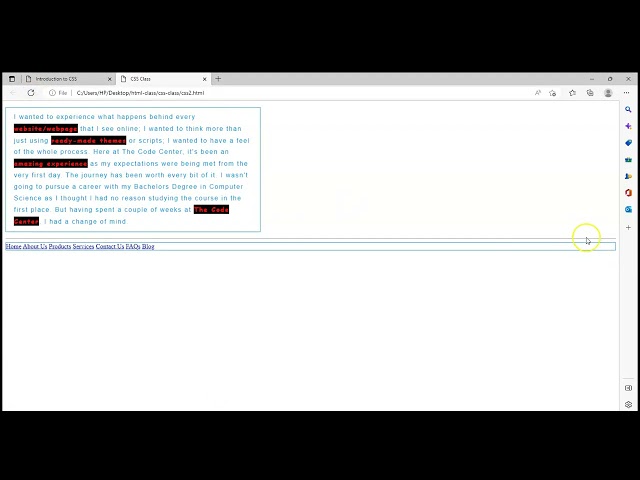Viewport: 640px width, 480px height.
Task: Open the Blog link
Action: 148,247
